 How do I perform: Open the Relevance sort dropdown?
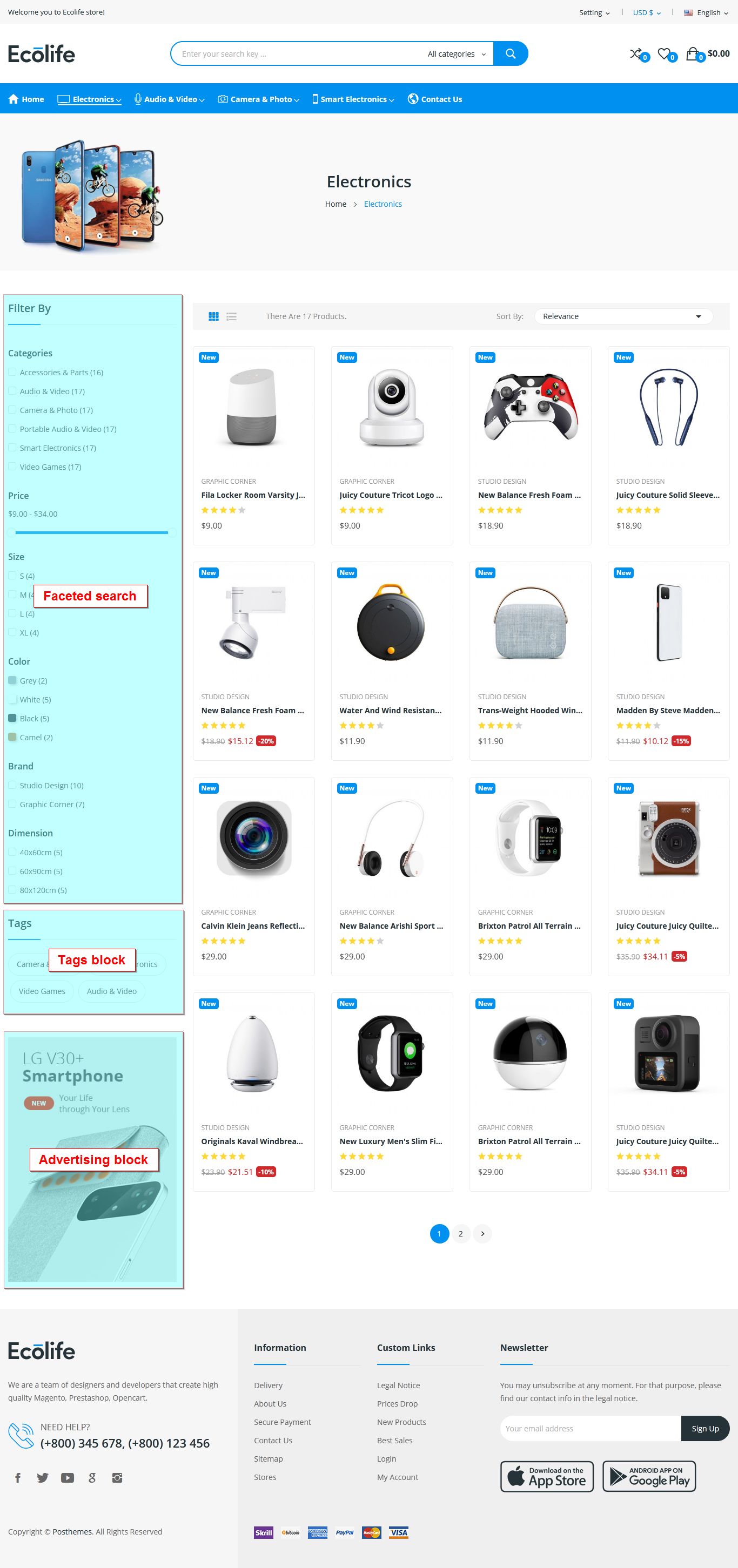click(x=623, y=316)
